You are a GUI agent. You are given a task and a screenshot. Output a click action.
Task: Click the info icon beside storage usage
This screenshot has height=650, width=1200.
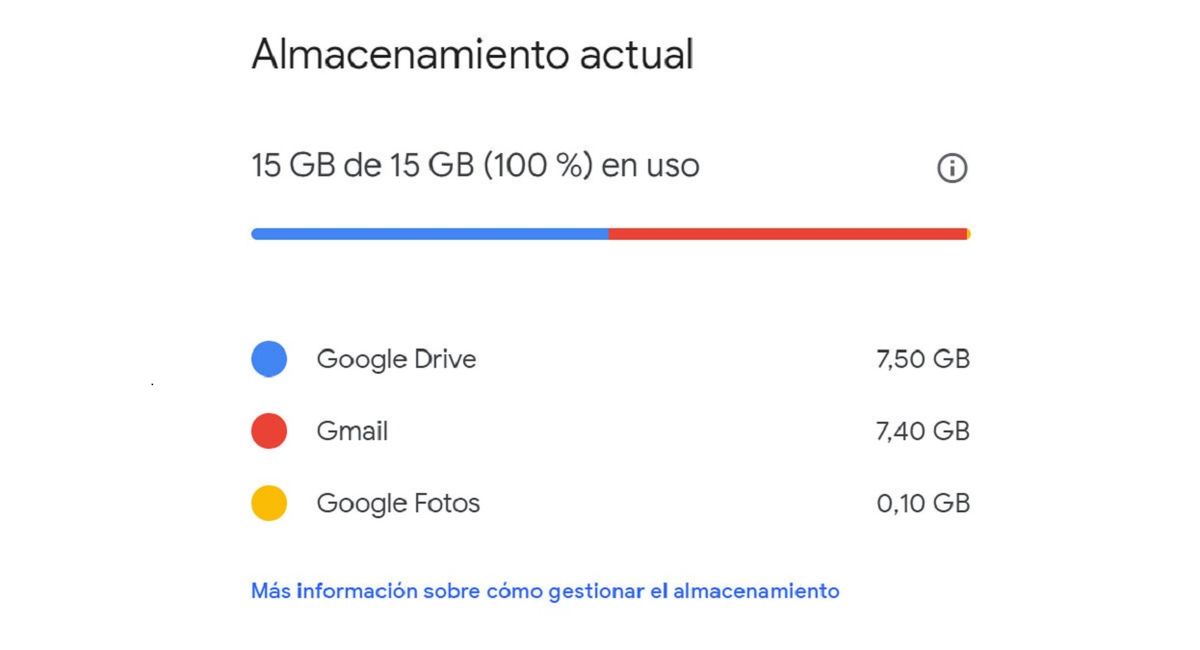tap(952, 168)
